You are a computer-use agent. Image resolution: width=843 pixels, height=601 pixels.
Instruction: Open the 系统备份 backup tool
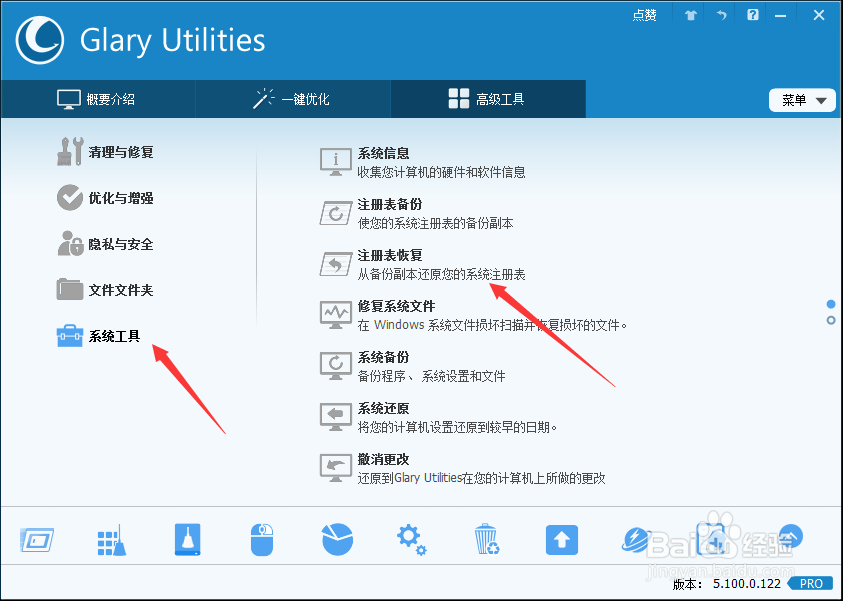pyautogui.click(x=385, y=359)
